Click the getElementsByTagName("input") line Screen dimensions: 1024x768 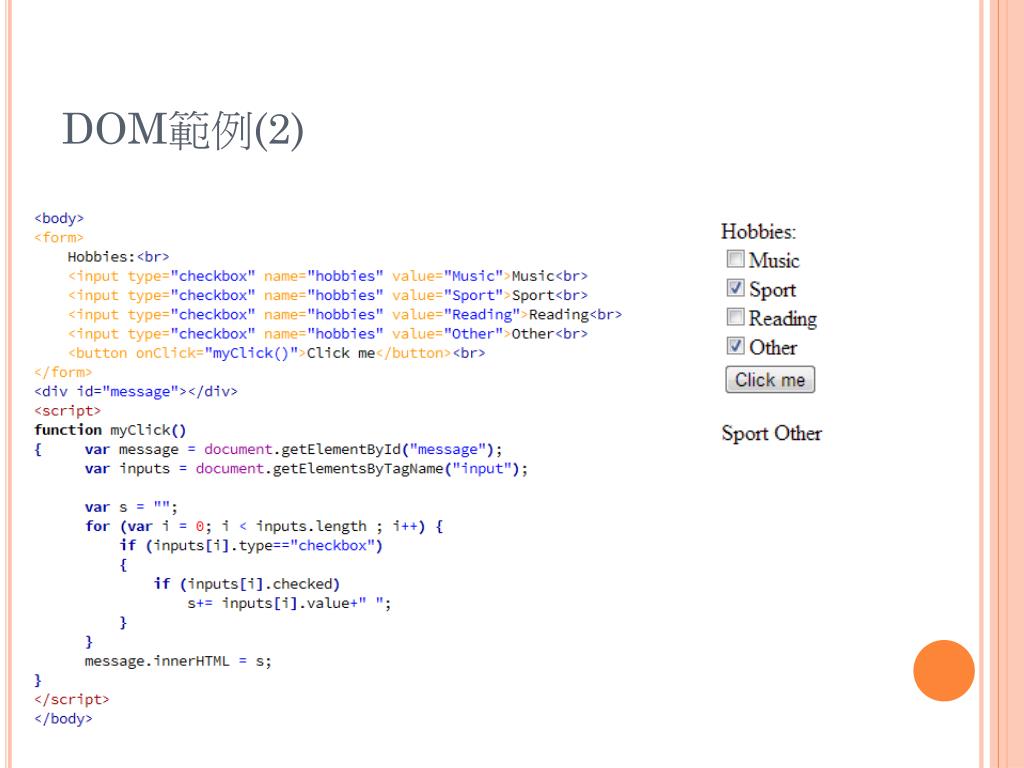(306, 469)
